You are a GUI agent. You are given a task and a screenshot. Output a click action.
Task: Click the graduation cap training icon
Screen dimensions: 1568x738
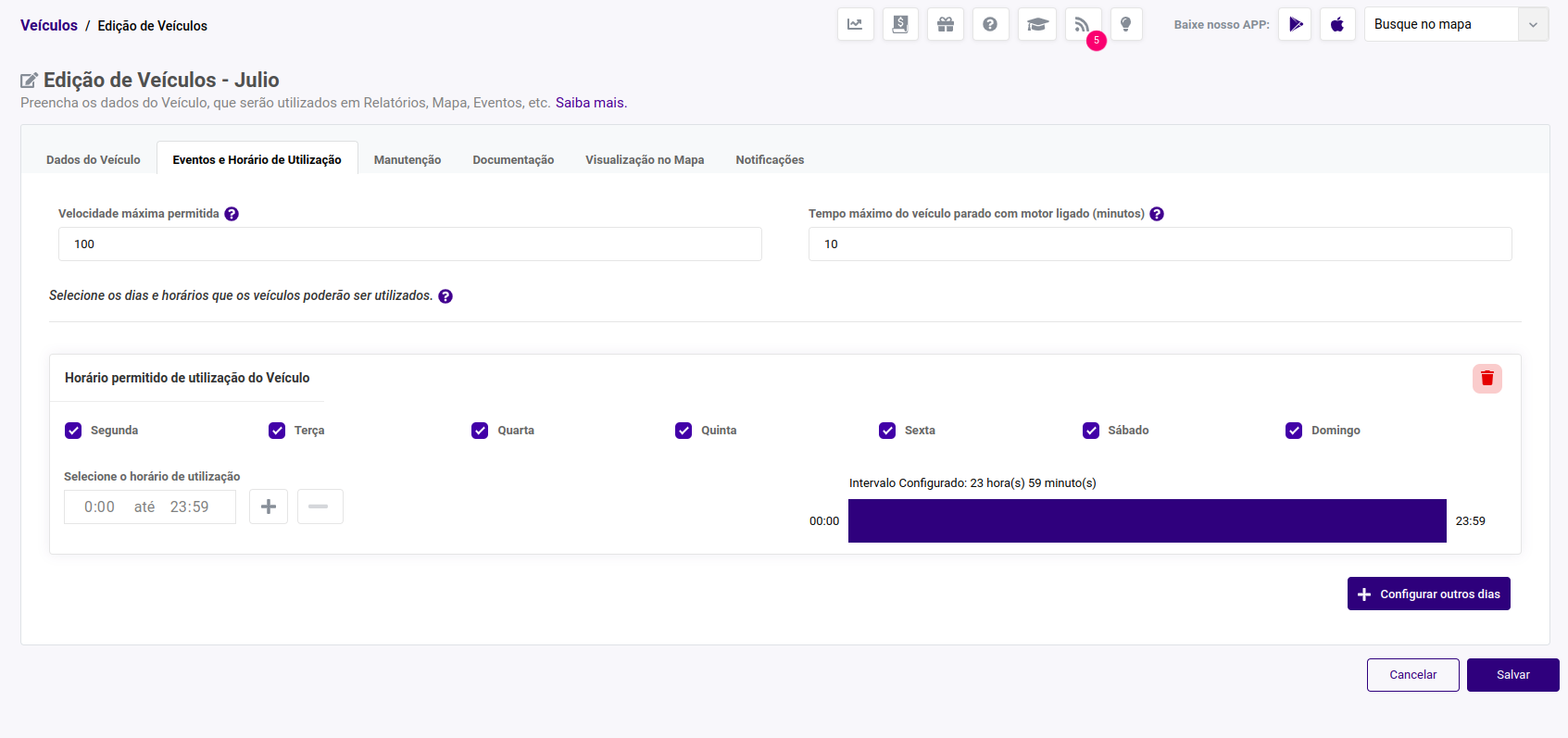coord(1036,25)
